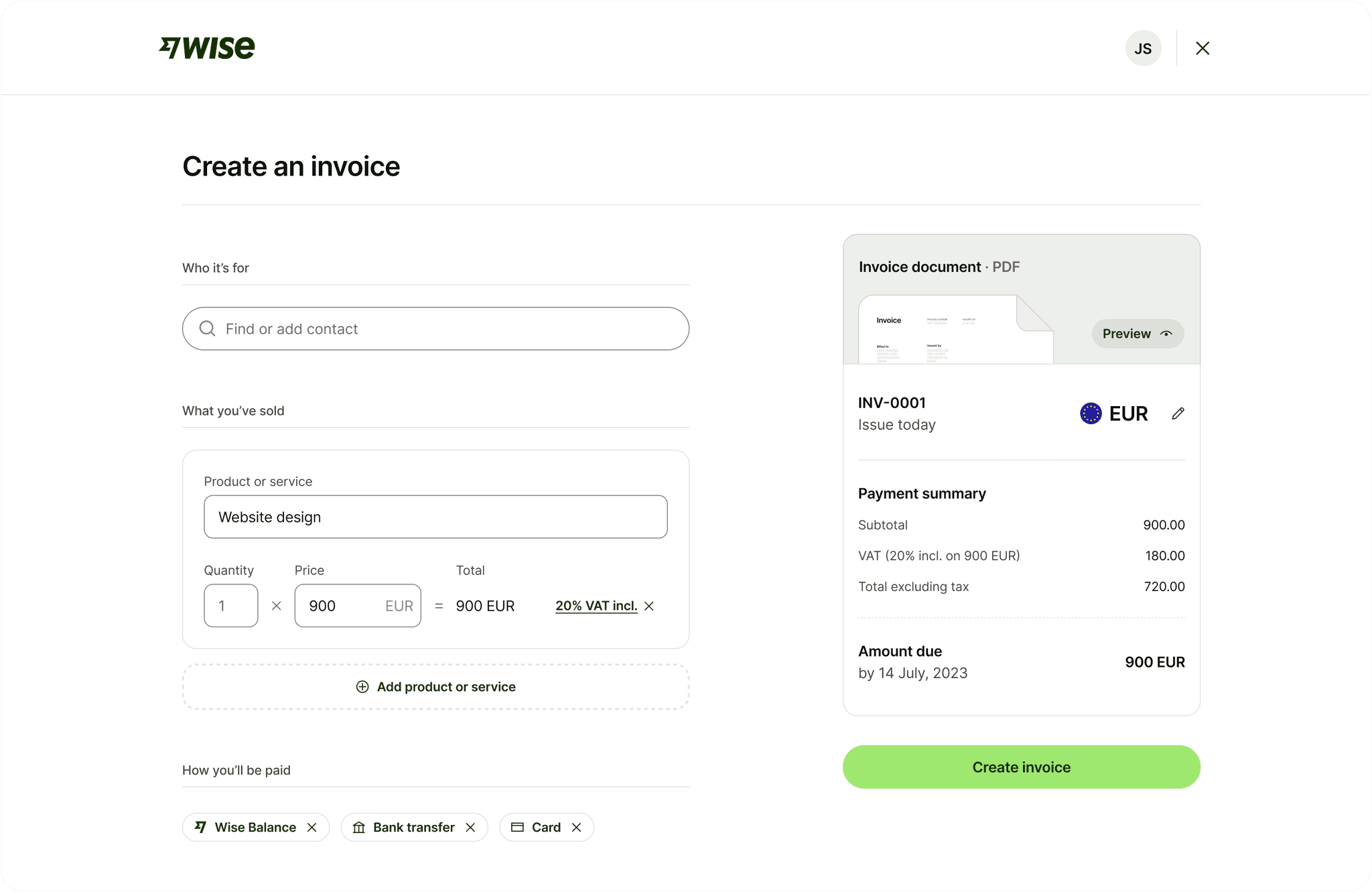Screen dimensions: 1372x892
Task: Remove Wise Balance payment method
Action: point(312,828)
